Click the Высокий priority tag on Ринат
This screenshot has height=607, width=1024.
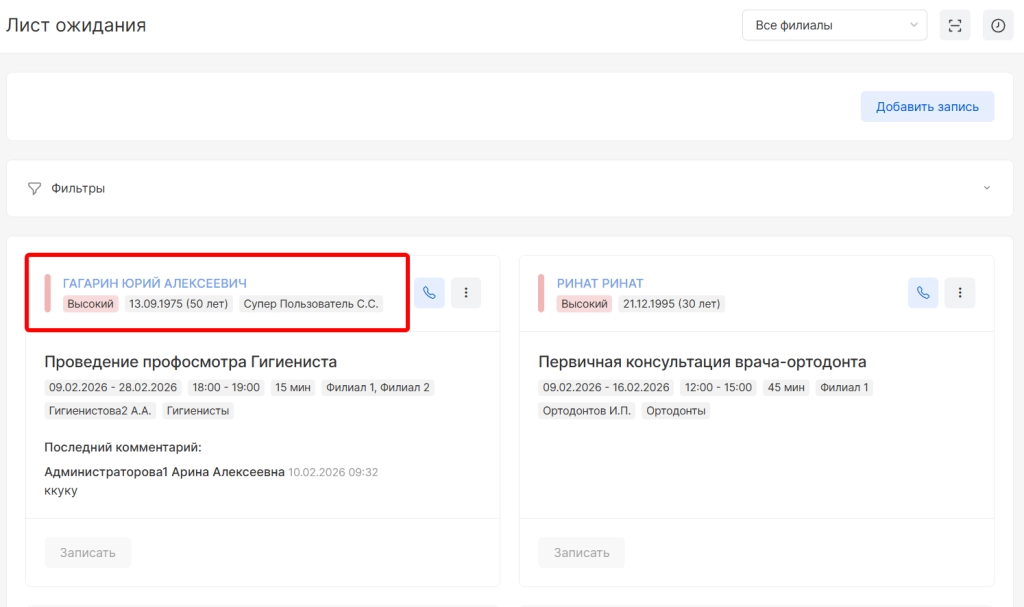(585, 304)
